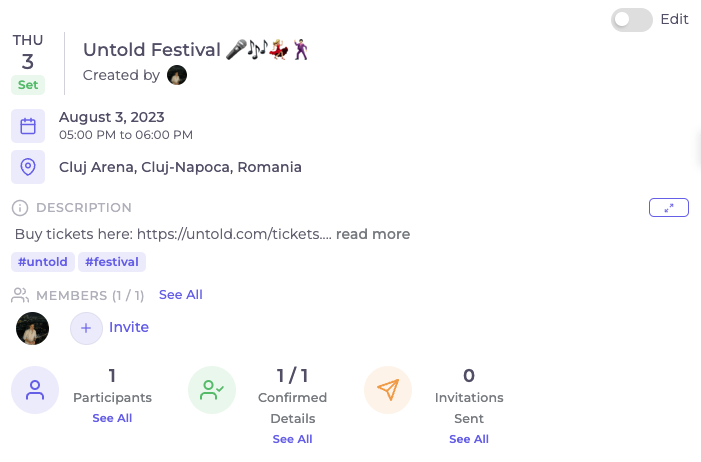The height and width of the screenshot is (462, 701).
Task: Click the calendar date icon
Action: coord(28,126)
